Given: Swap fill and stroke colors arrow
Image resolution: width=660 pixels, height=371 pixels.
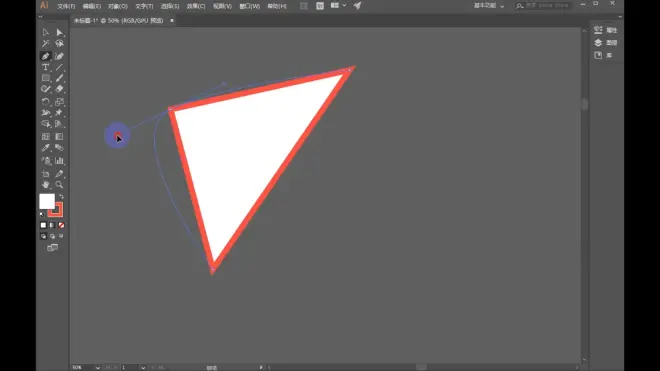Looking at the screenshot, I should click(61, 197).
